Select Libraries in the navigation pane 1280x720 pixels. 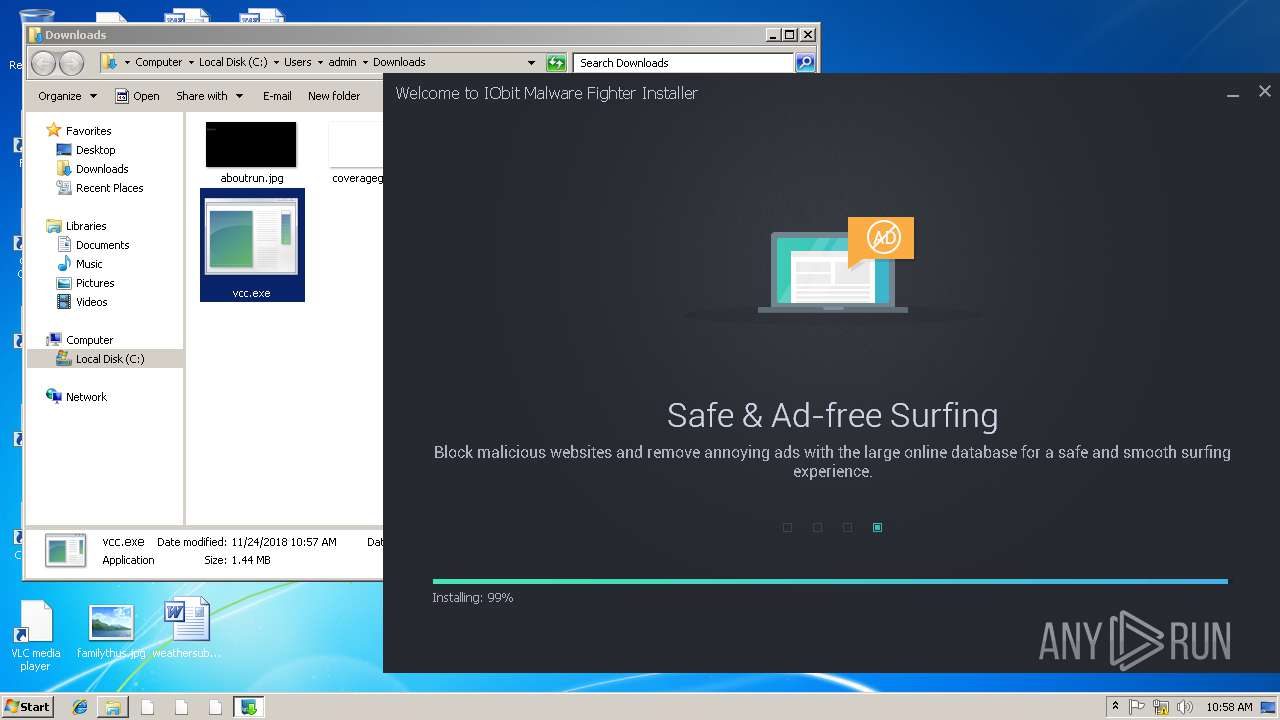pyautogui.click(x=86, y=226)
